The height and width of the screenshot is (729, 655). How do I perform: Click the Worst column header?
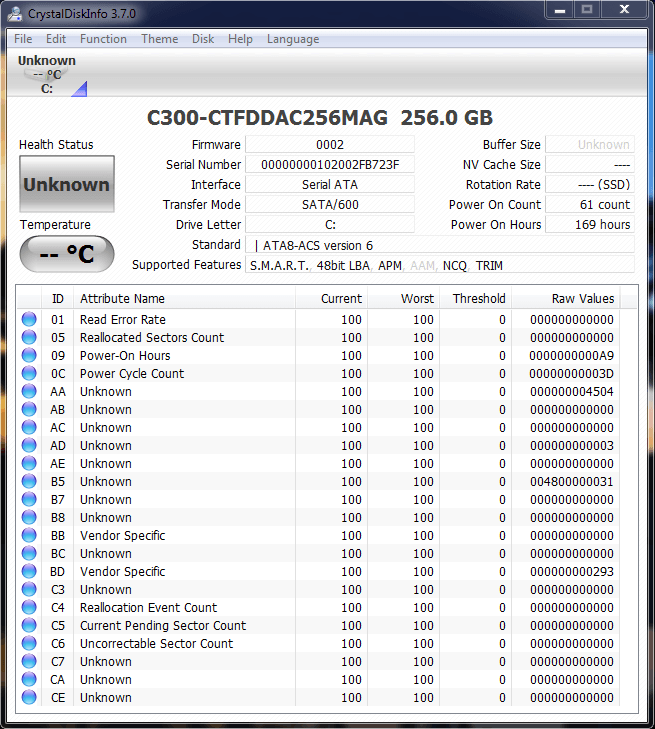[x=404, y=298]
